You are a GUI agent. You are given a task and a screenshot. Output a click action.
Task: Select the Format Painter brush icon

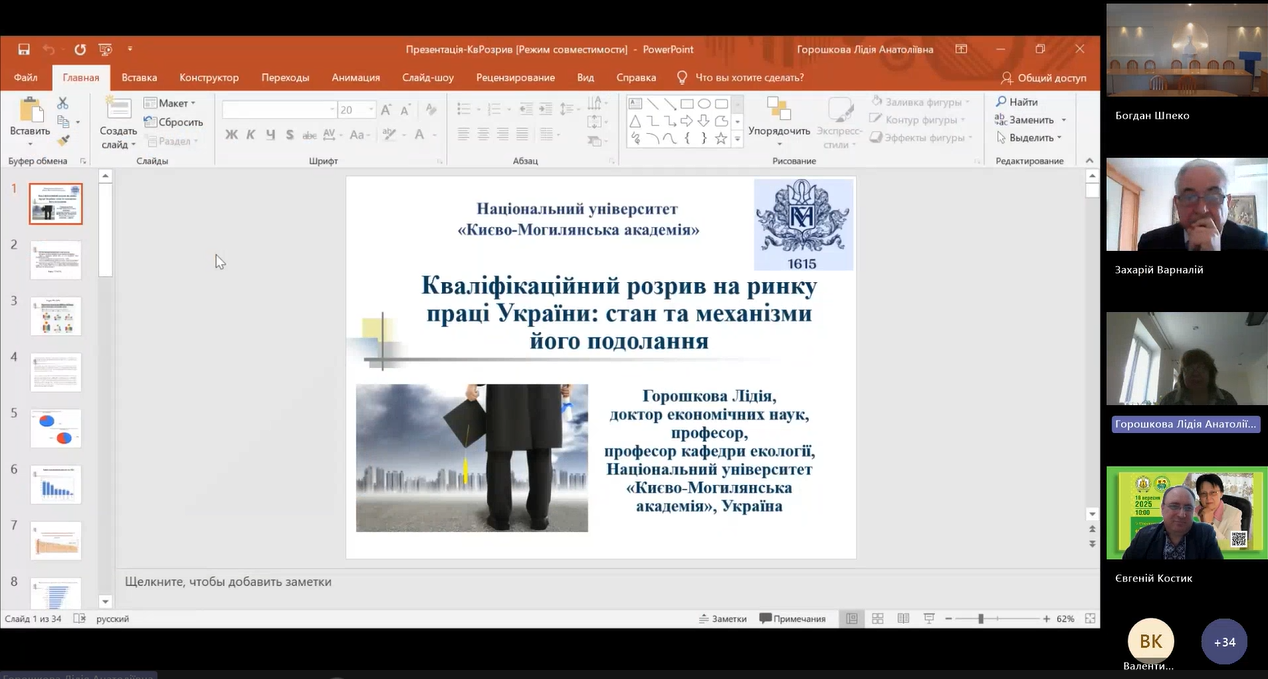tap(63, 141)
